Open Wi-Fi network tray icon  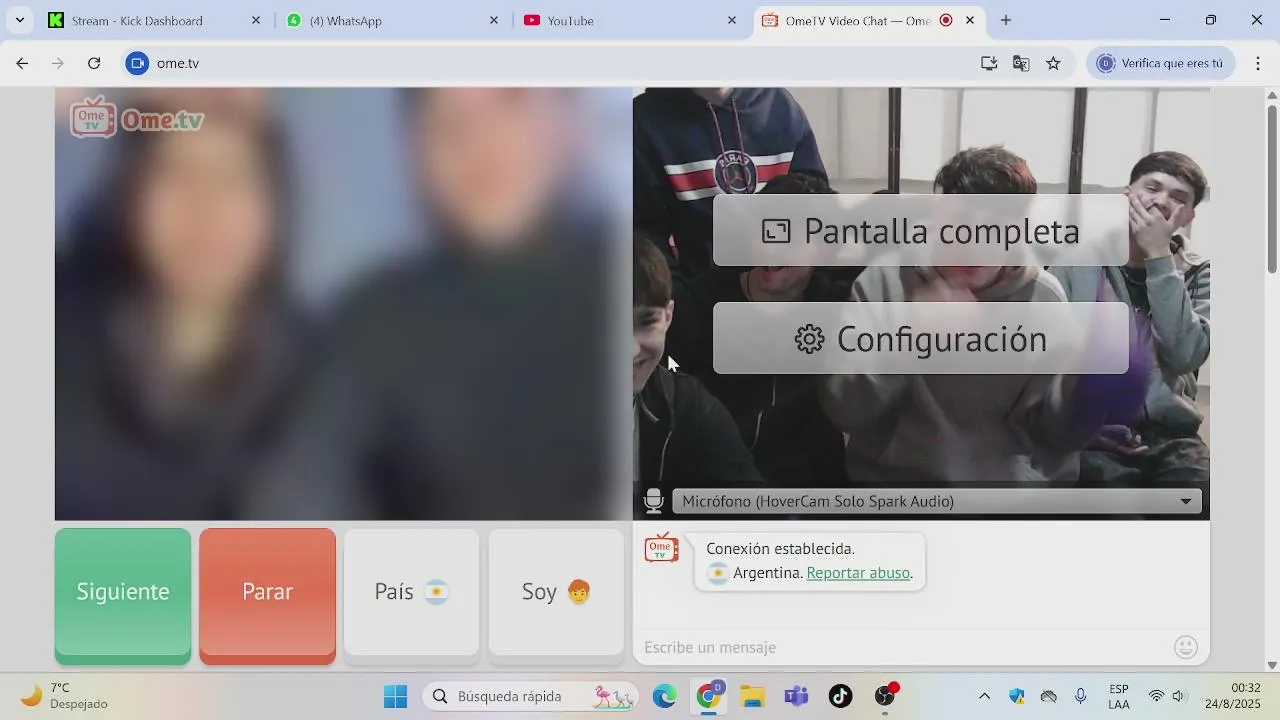coord(1156,696)
